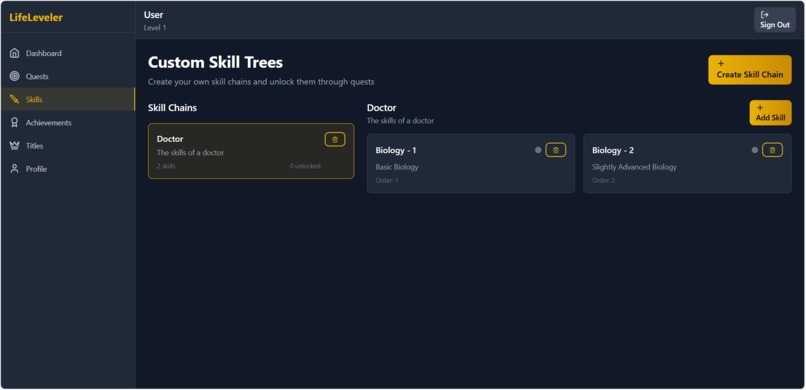Open the Biology - 2 skill card
This screenshot has height=390, width=806.
(x=687, y=163)
